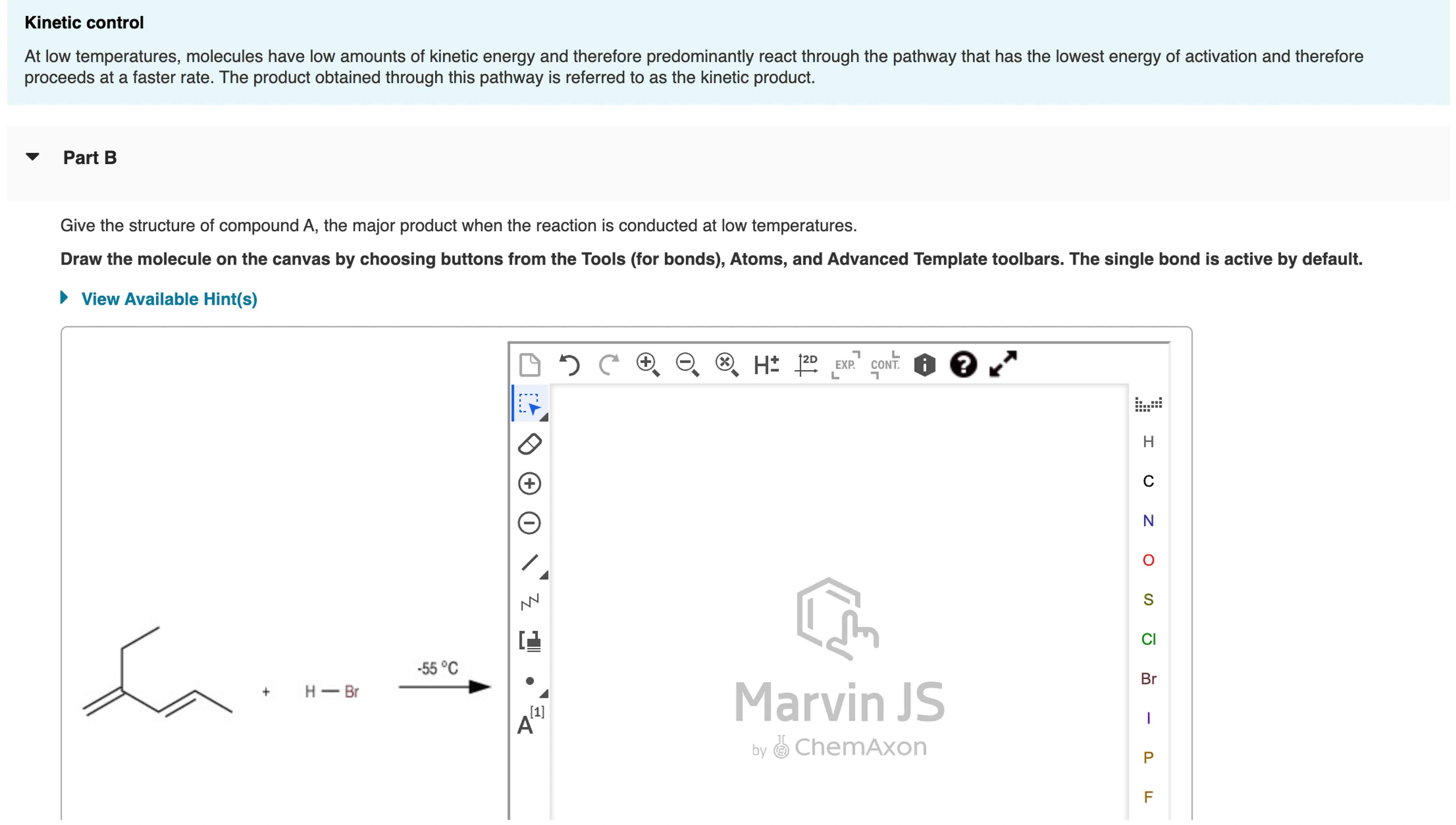Viewport: 1456px width, 825px height.
Task: Expand View Available Hint(s)
Action: click(169, 299)
